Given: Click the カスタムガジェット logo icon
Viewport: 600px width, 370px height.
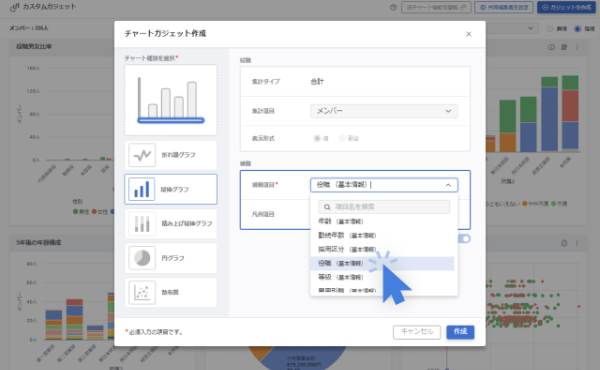Looking at the screenshot, I should [x=14, y=7].
